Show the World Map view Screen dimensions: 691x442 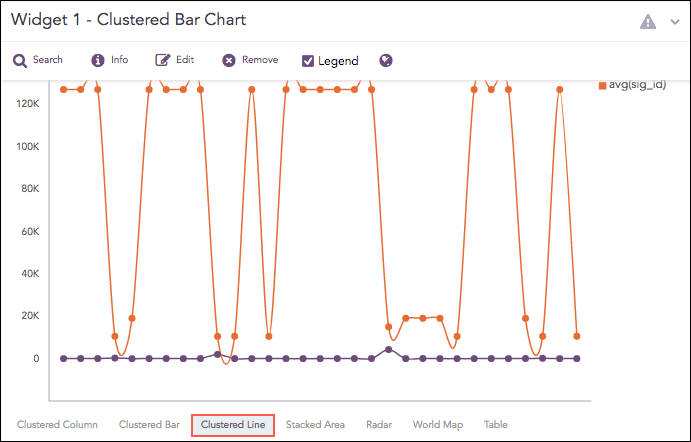(x=438, y=425)
